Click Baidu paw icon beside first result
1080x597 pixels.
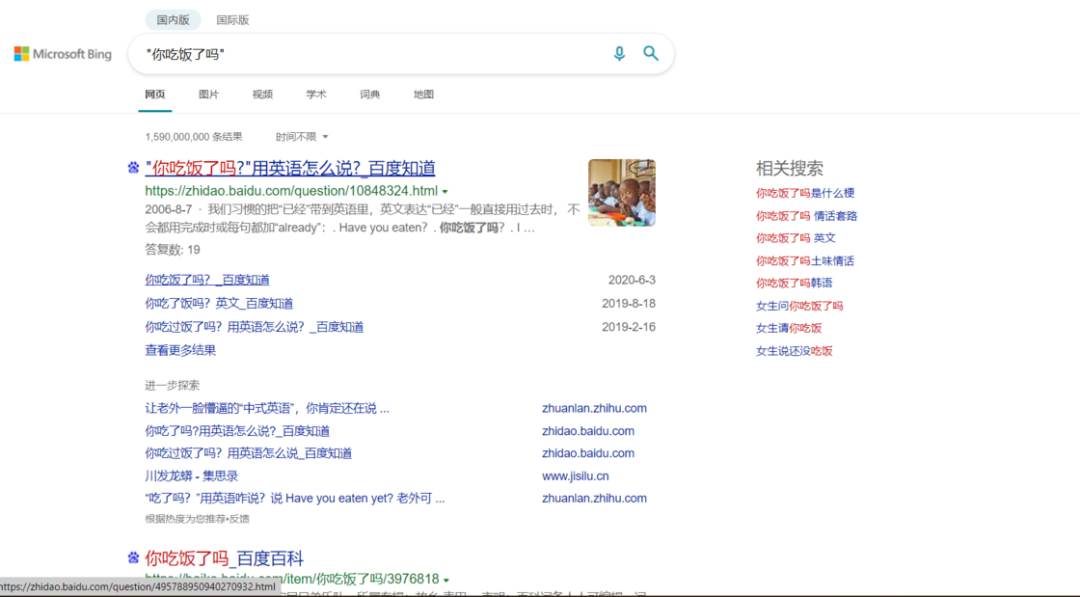tap(133, 167)
